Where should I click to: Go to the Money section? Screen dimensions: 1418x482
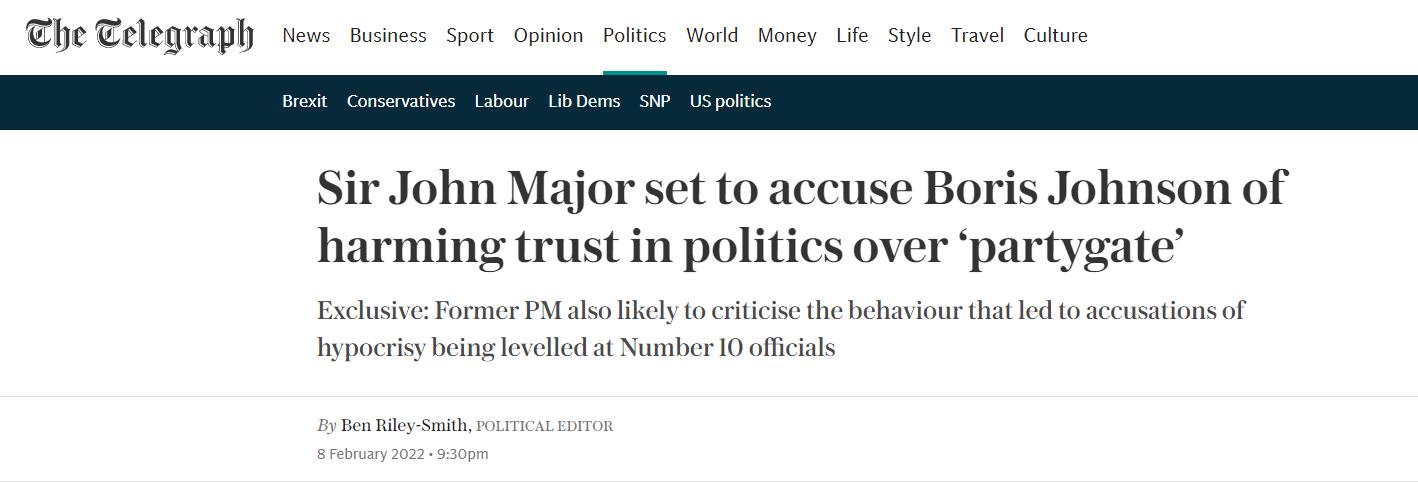pos(787,35)
